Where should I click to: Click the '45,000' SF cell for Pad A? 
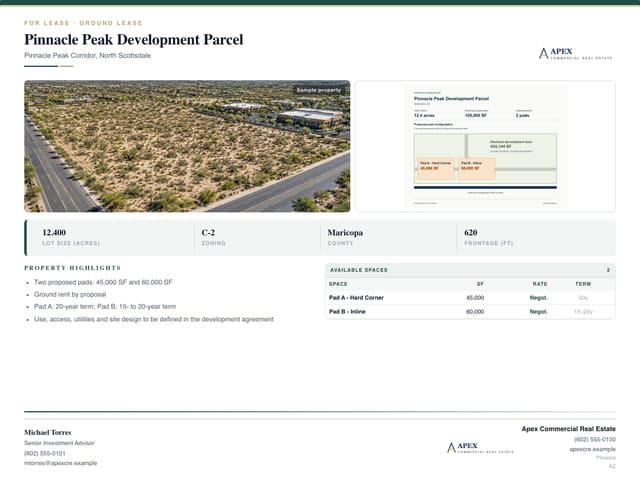point(475,298)
